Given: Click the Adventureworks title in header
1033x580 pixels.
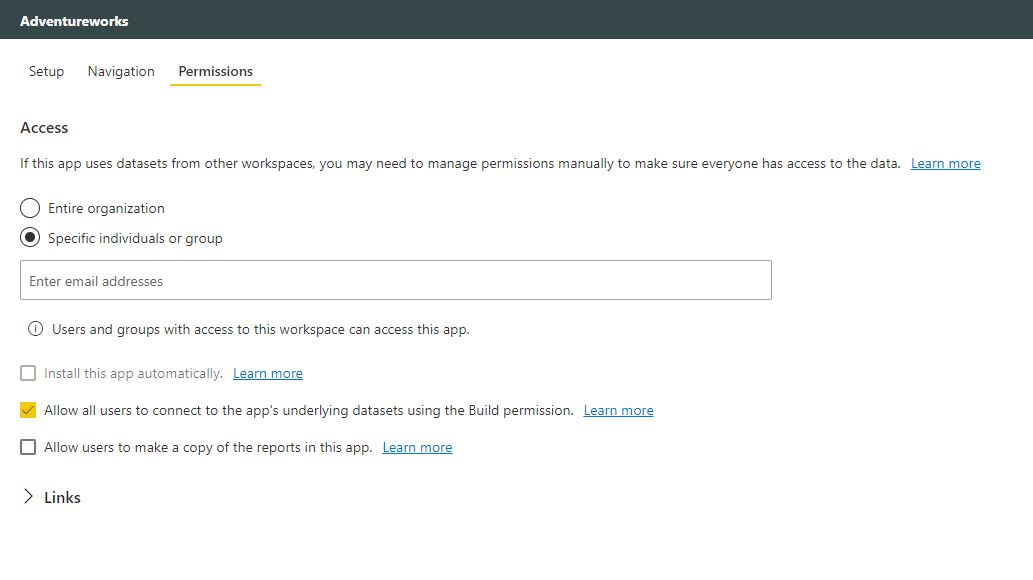Looking at the screenshot, I should click(74, 20).
